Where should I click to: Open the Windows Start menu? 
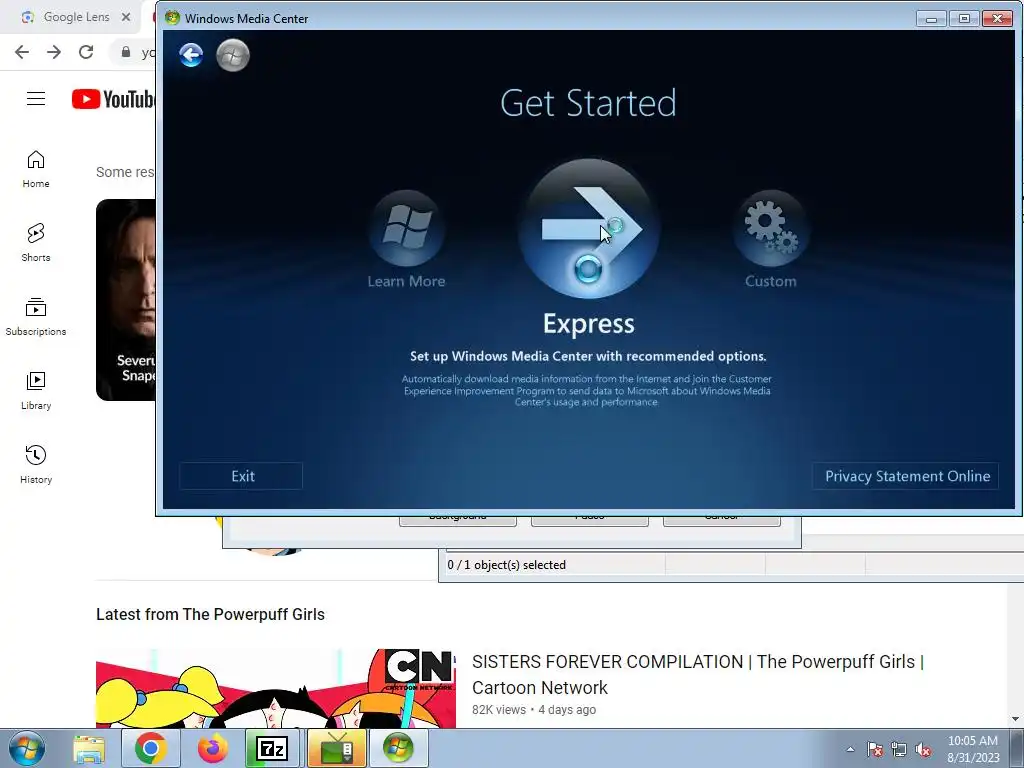point(27,749)
